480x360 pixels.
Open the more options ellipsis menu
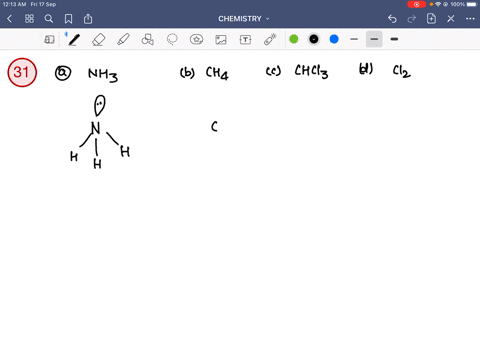[x=470, y=19]
